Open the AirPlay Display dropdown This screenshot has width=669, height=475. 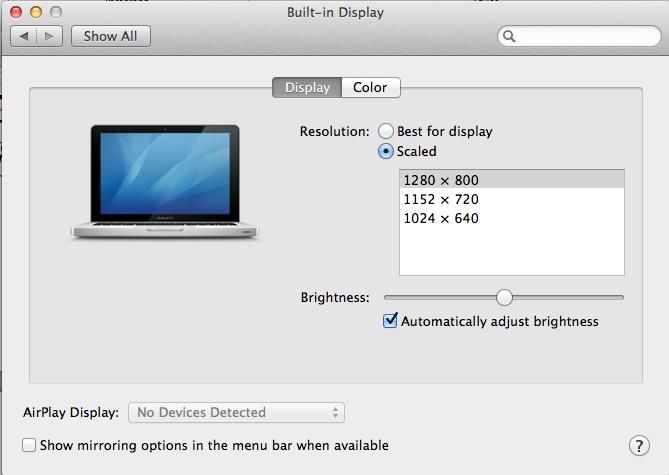(236, 412)
